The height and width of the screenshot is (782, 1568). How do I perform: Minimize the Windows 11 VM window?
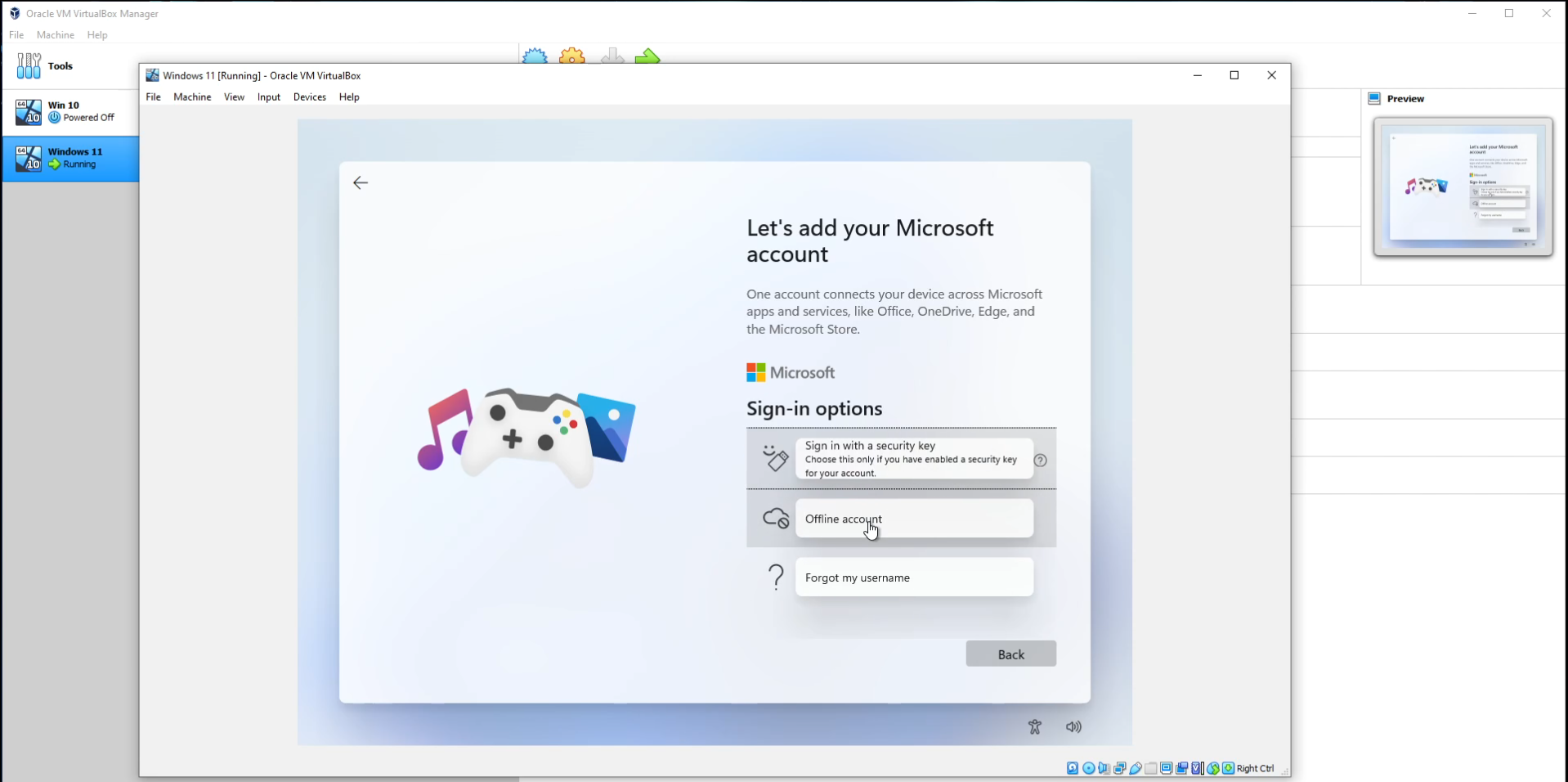(x=1198, y=75)
